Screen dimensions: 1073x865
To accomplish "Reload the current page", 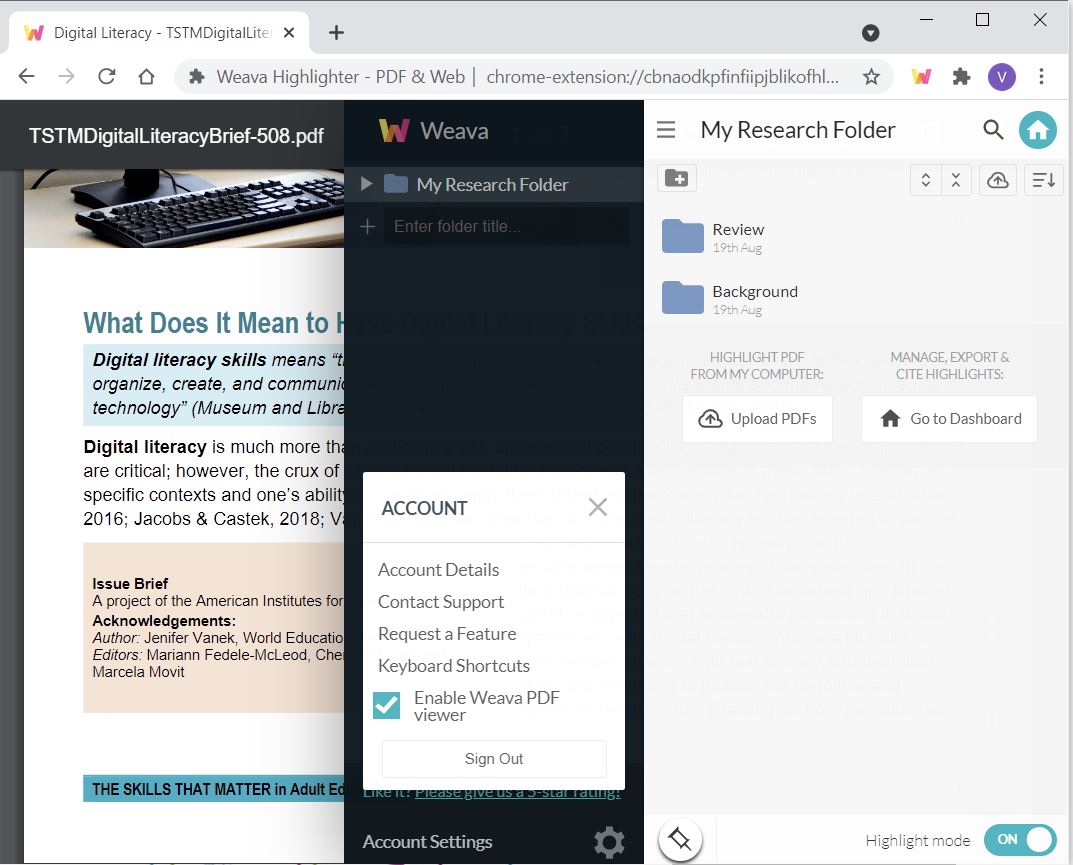I will (x=107, y=76).
